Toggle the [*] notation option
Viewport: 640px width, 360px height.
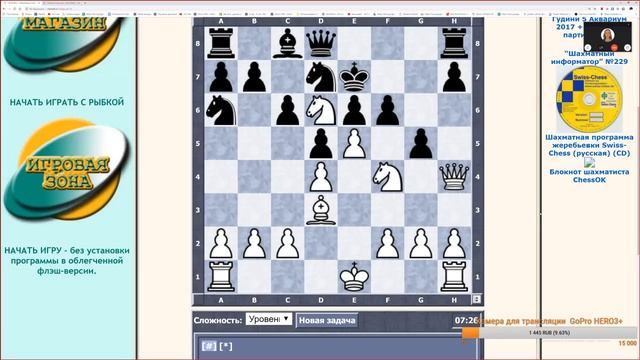(x=226, y=346)
